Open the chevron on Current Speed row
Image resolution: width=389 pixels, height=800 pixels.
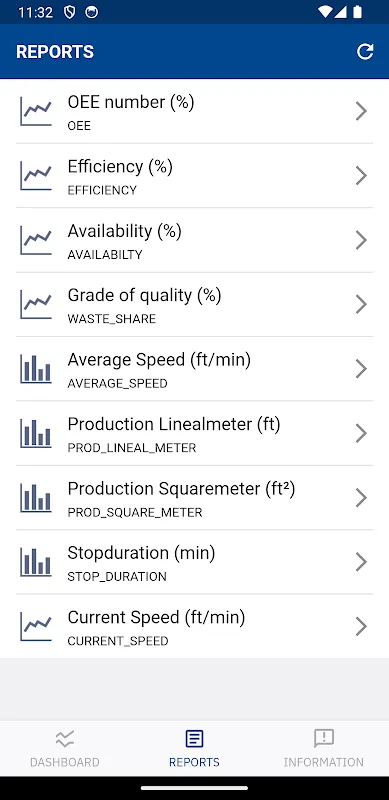coord(361,627)
